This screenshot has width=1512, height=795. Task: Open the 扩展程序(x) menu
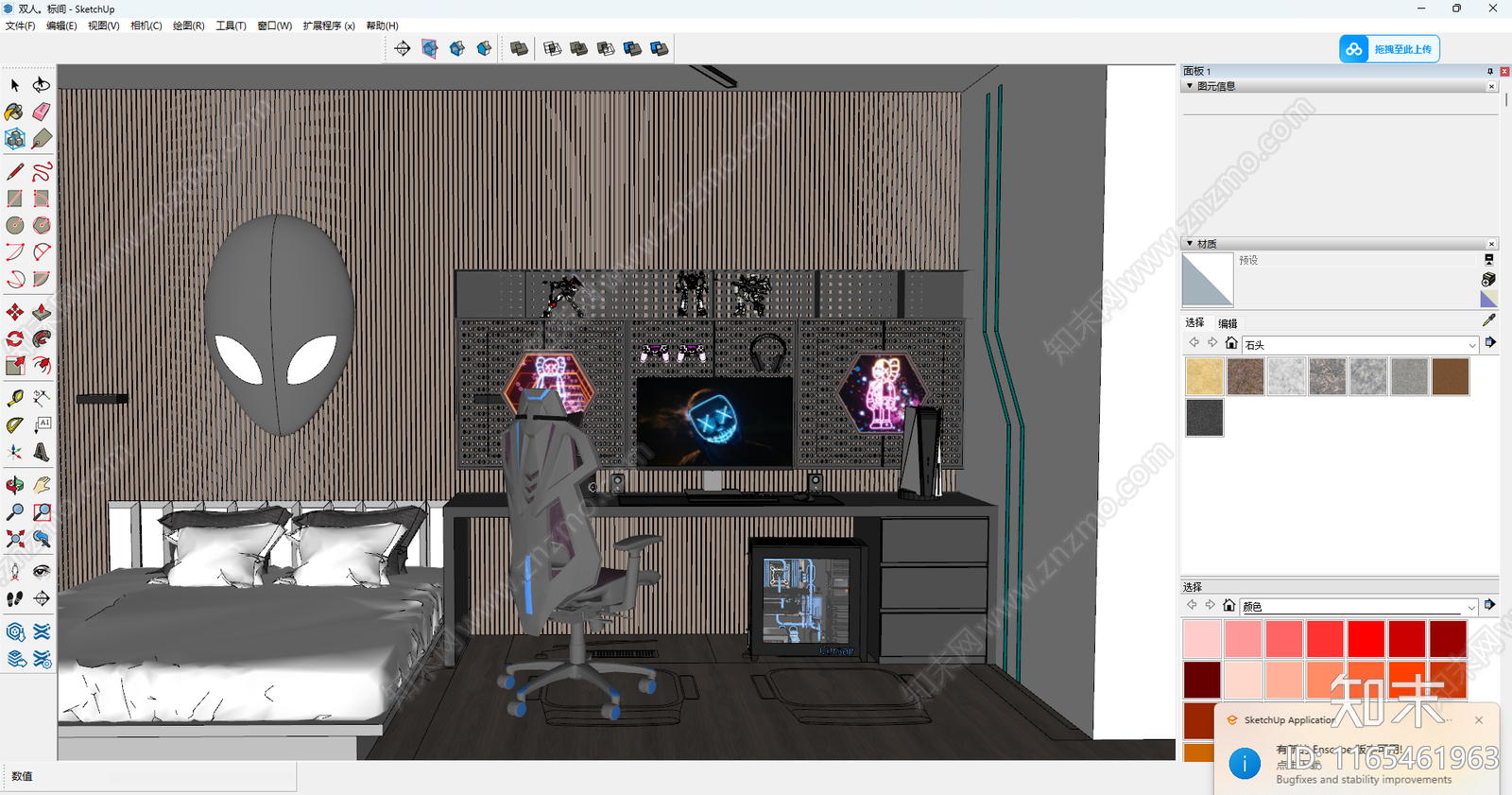click(329, 26)
